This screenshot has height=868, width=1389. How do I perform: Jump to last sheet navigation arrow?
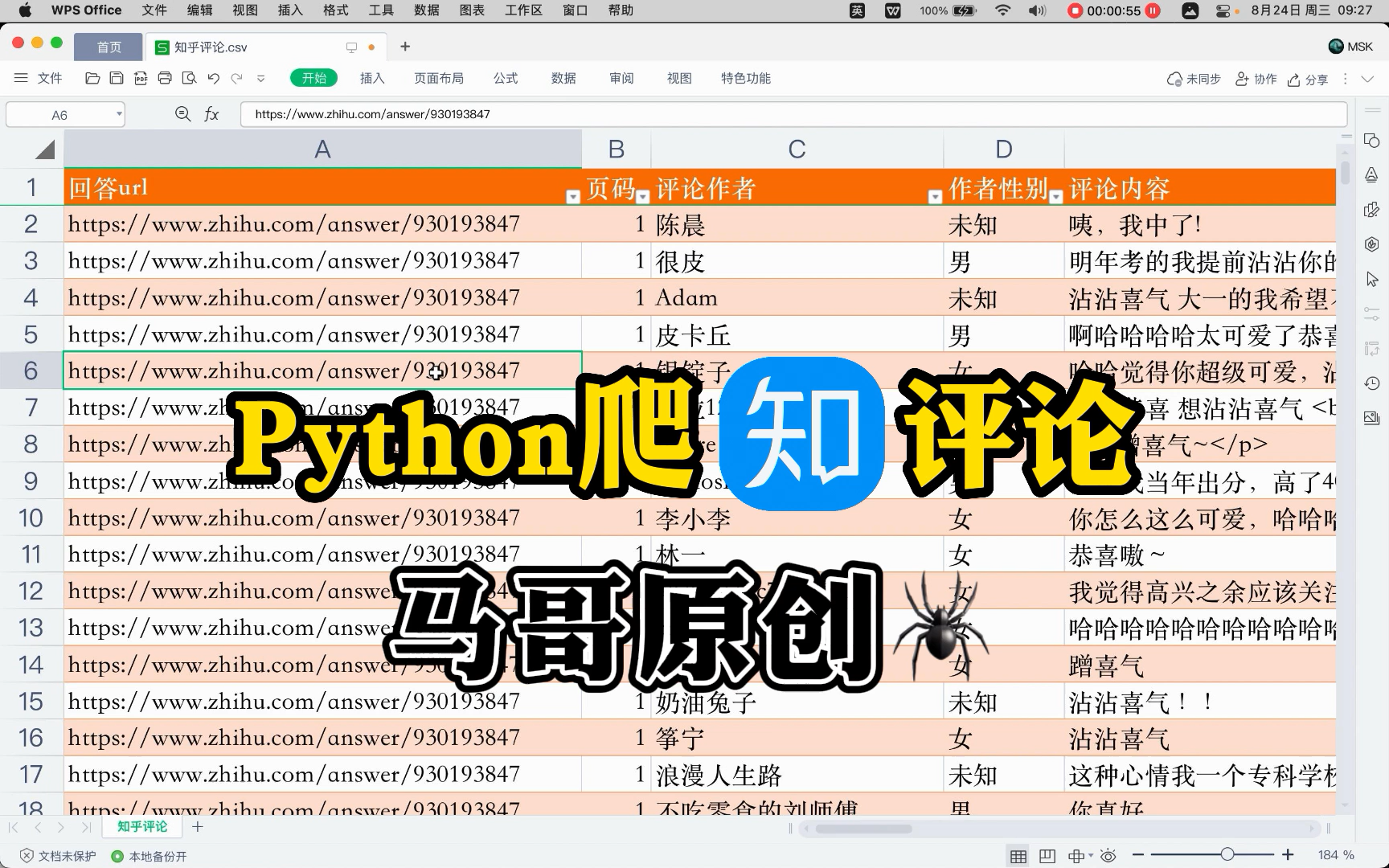pyautogui.click(x=86, y=827)
